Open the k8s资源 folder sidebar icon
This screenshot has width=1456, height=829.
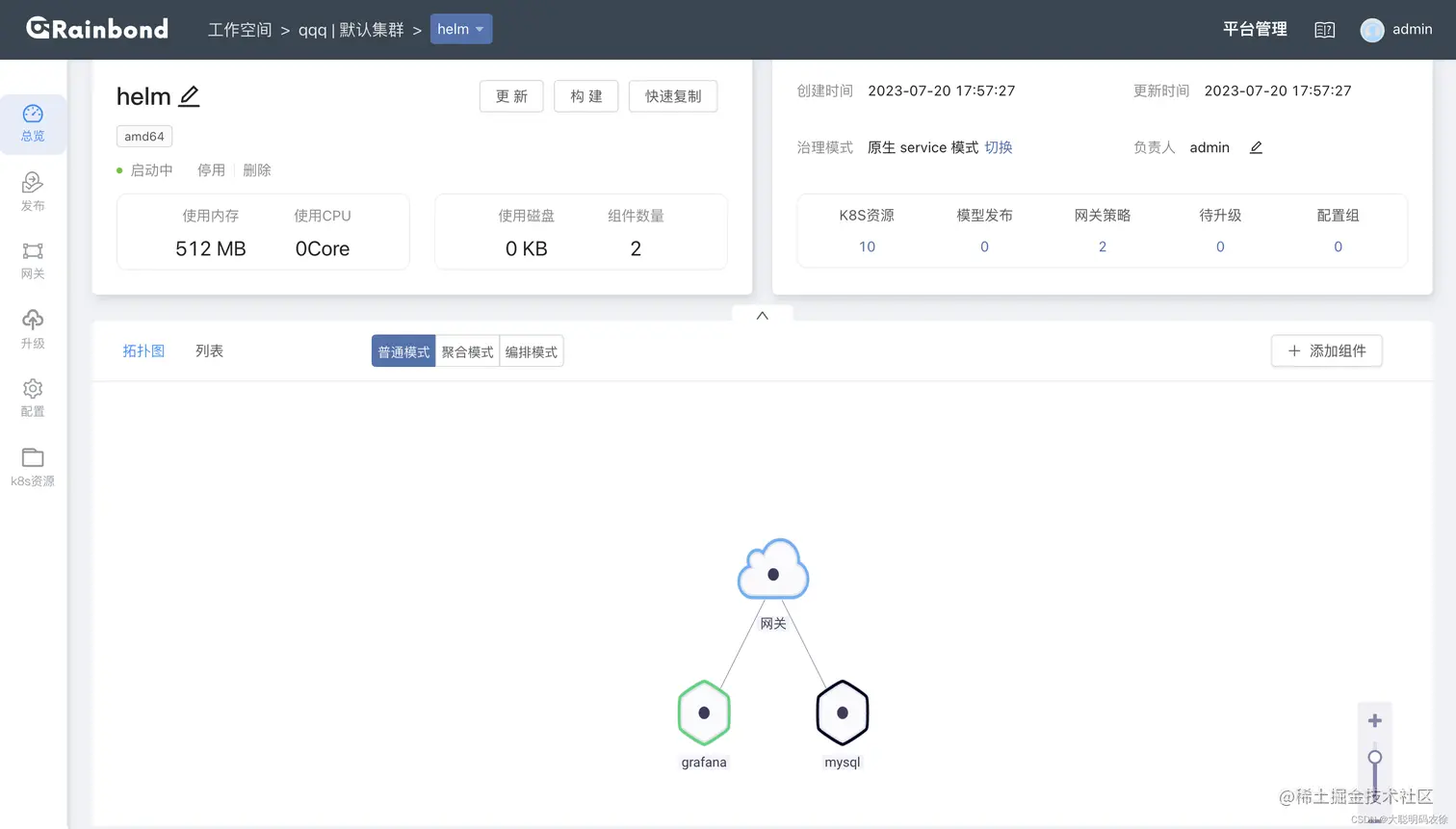click(33, 467)
